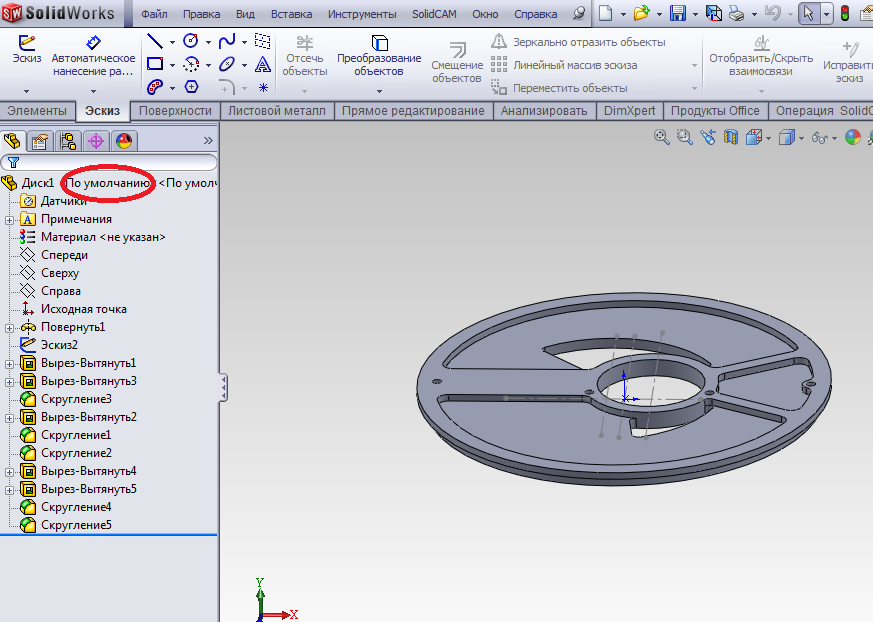873x622 pixels.
Task: Open the Вставка menu
Action: (291, 14)
